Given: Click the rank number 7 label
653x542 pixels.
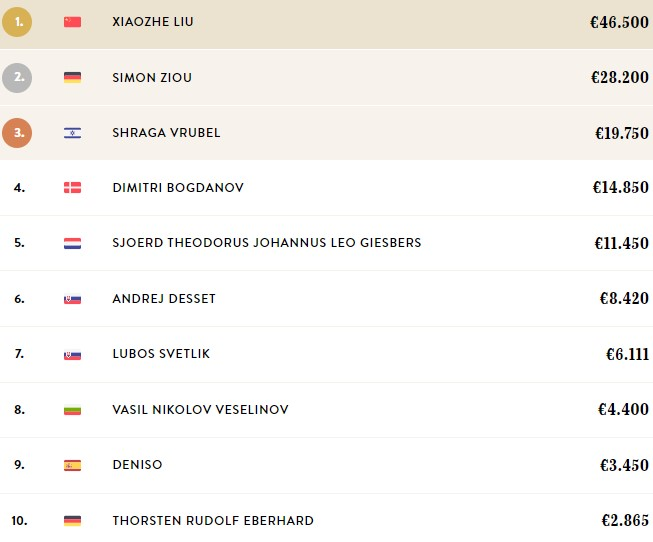Looking at the screenshot, I should pyautogui.click(x=19, y=354).
